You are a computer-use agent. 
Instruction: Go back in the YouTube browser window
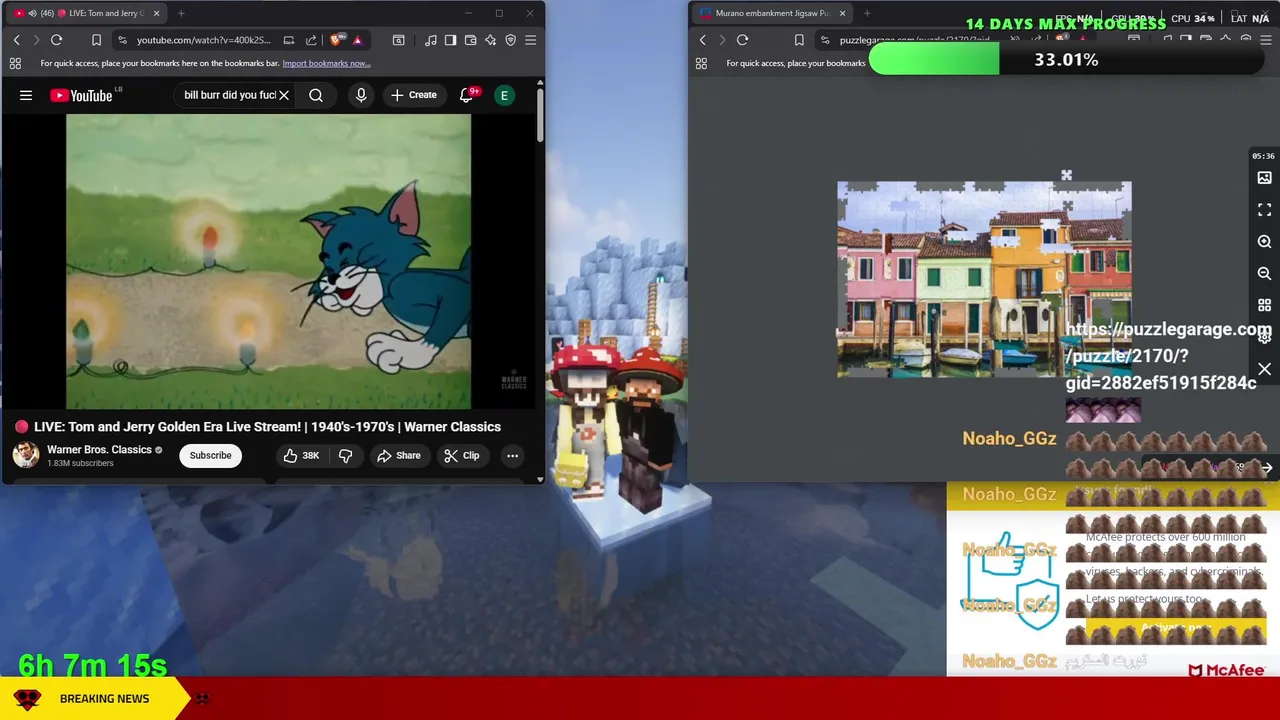[x=16, y=40]
